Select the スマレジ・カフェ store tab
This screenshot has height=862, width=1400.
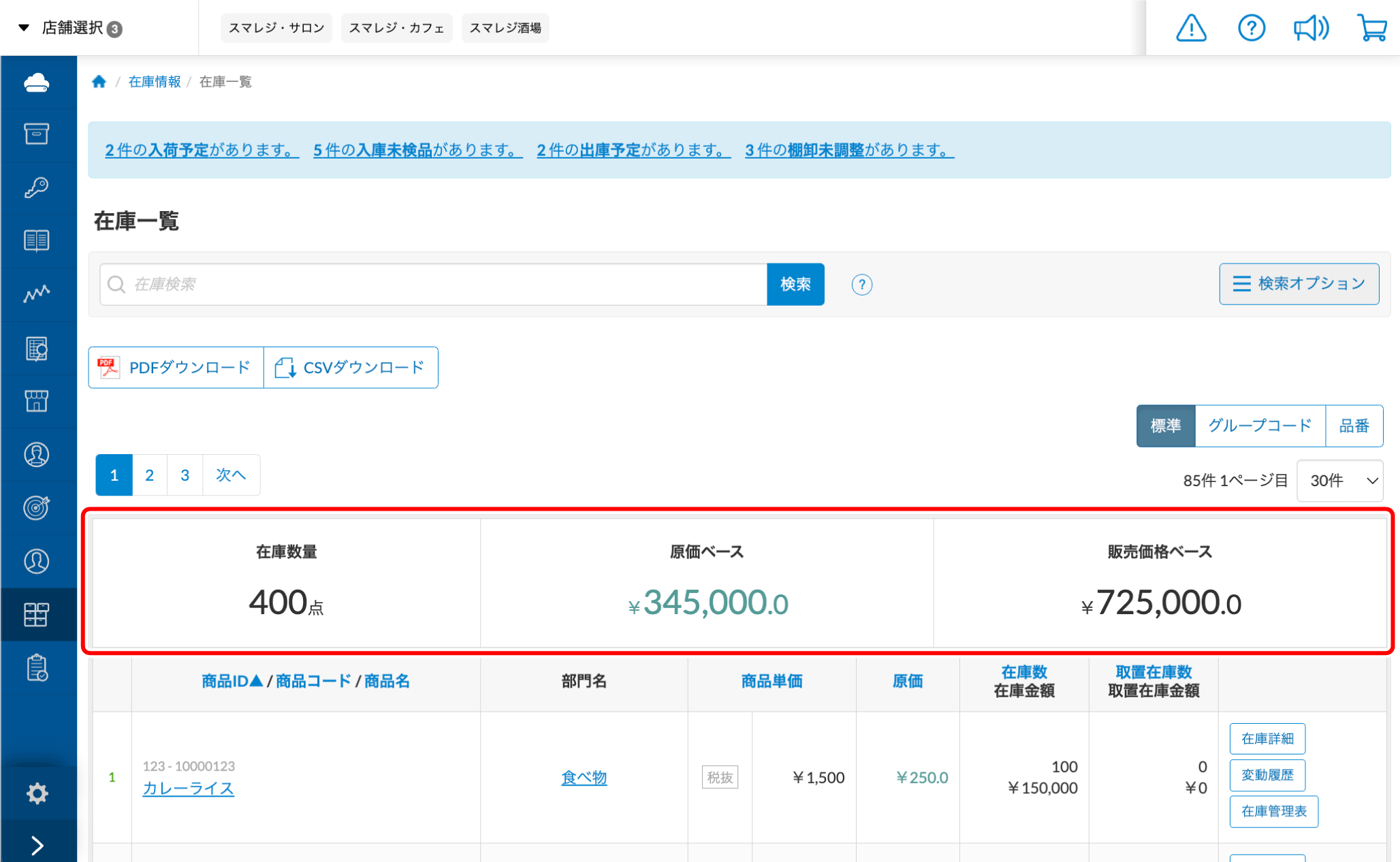pos(396,28)
